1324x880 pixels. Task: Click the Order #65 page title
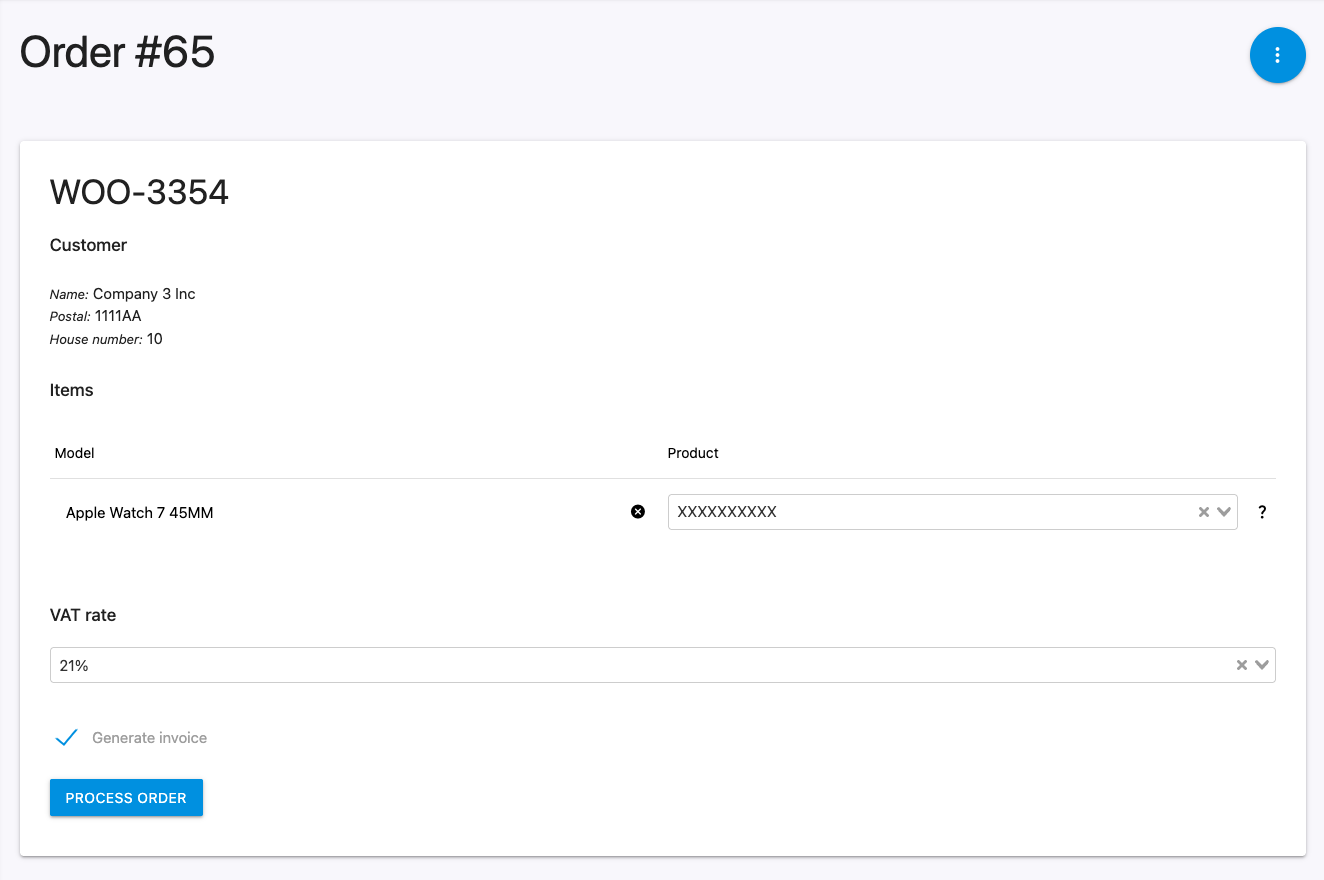tap(118, 52)
